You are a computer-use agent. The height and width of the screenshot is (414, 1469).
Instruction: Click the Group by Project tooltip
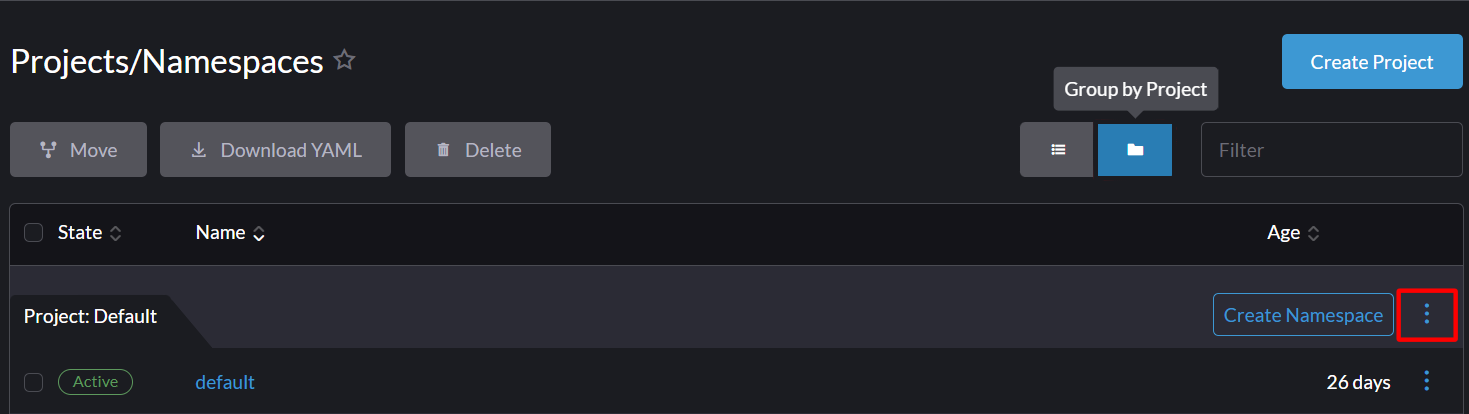(1136, 89)
